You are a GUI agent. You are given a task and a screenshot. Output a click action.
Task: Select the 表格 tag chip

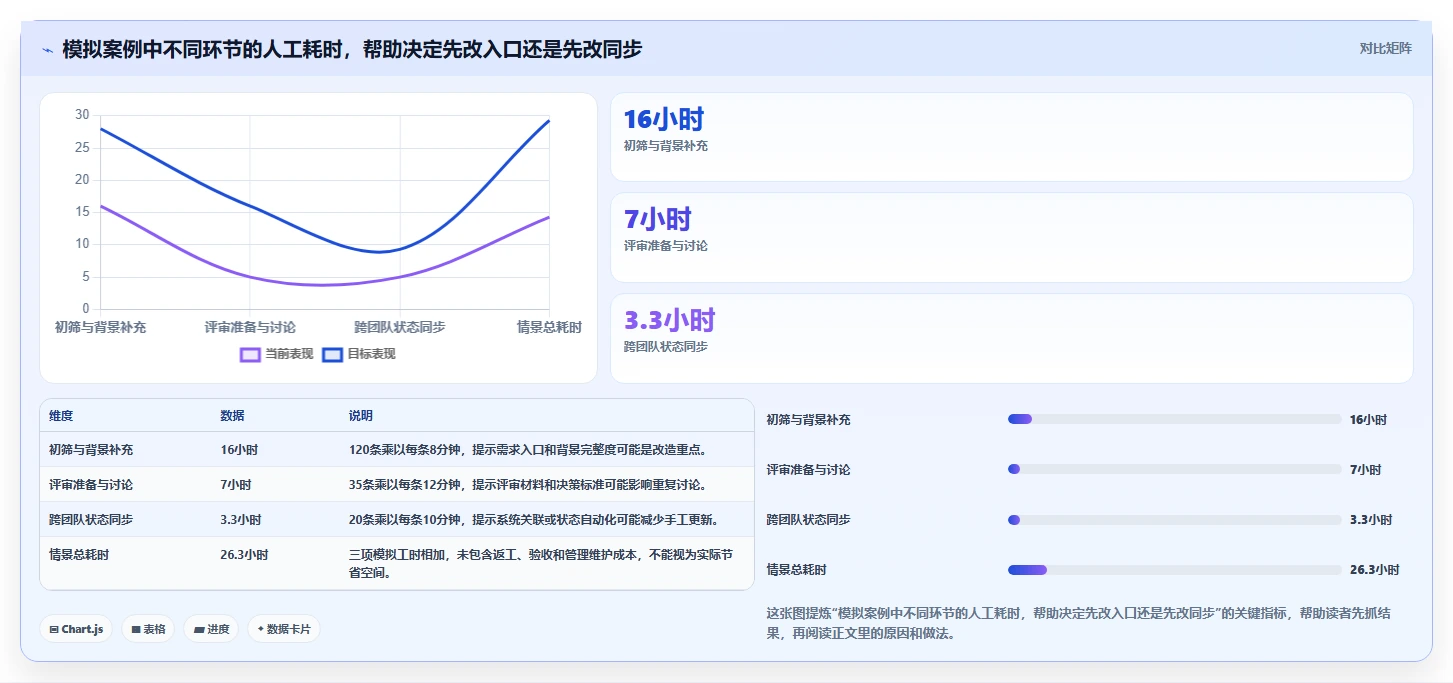pyautogui.click(x=148, y=629)
